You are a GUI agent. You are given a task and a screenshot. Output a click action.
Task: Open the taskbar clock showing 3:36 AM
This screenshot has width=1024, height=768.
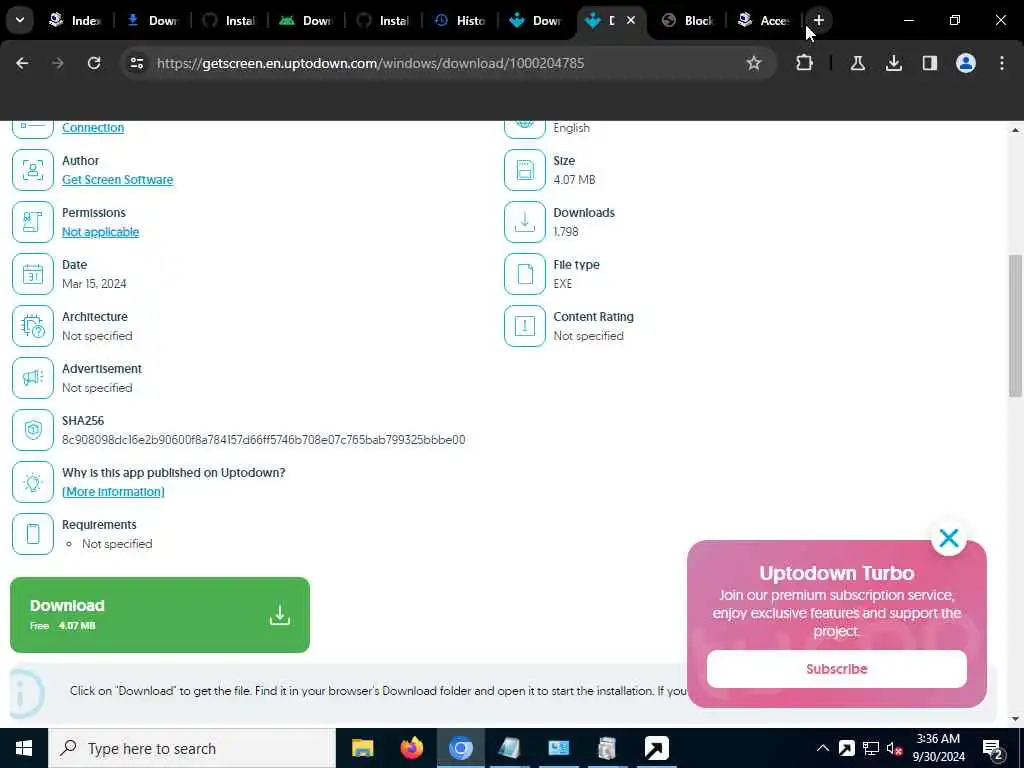click(938, 748)
